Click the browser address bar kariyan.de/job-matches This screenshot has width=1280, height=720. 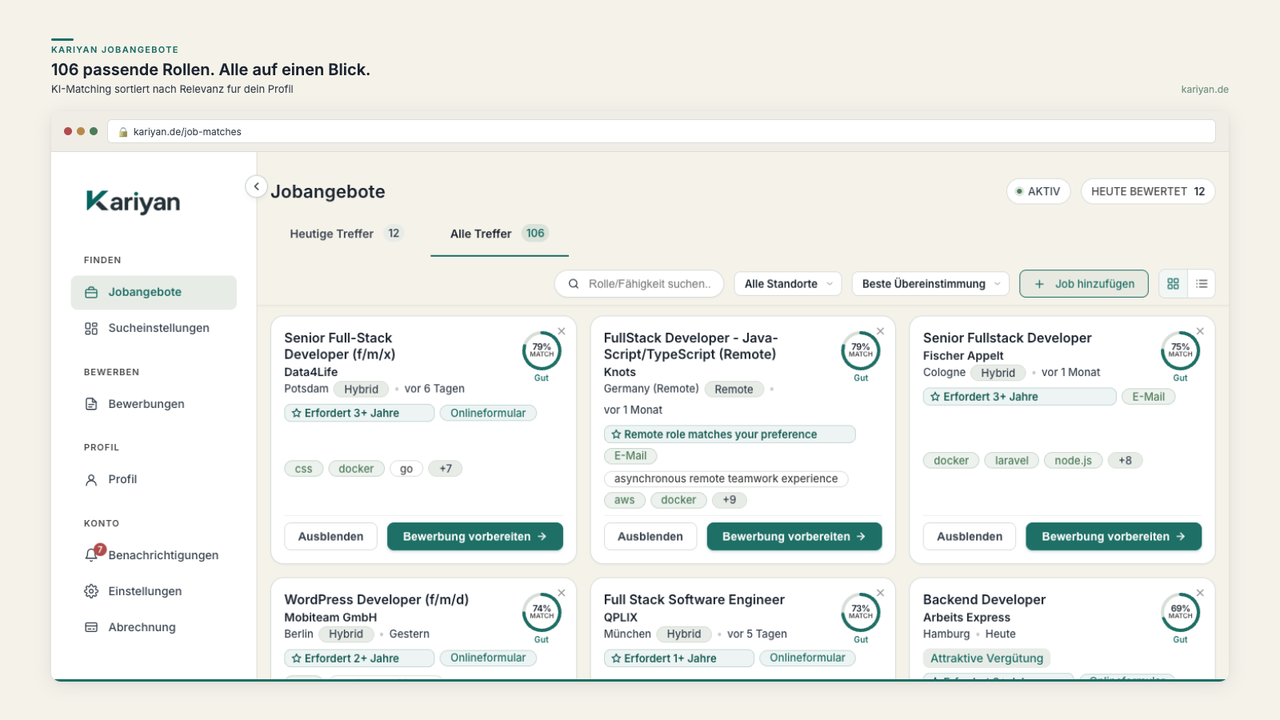tap(661, 132)
